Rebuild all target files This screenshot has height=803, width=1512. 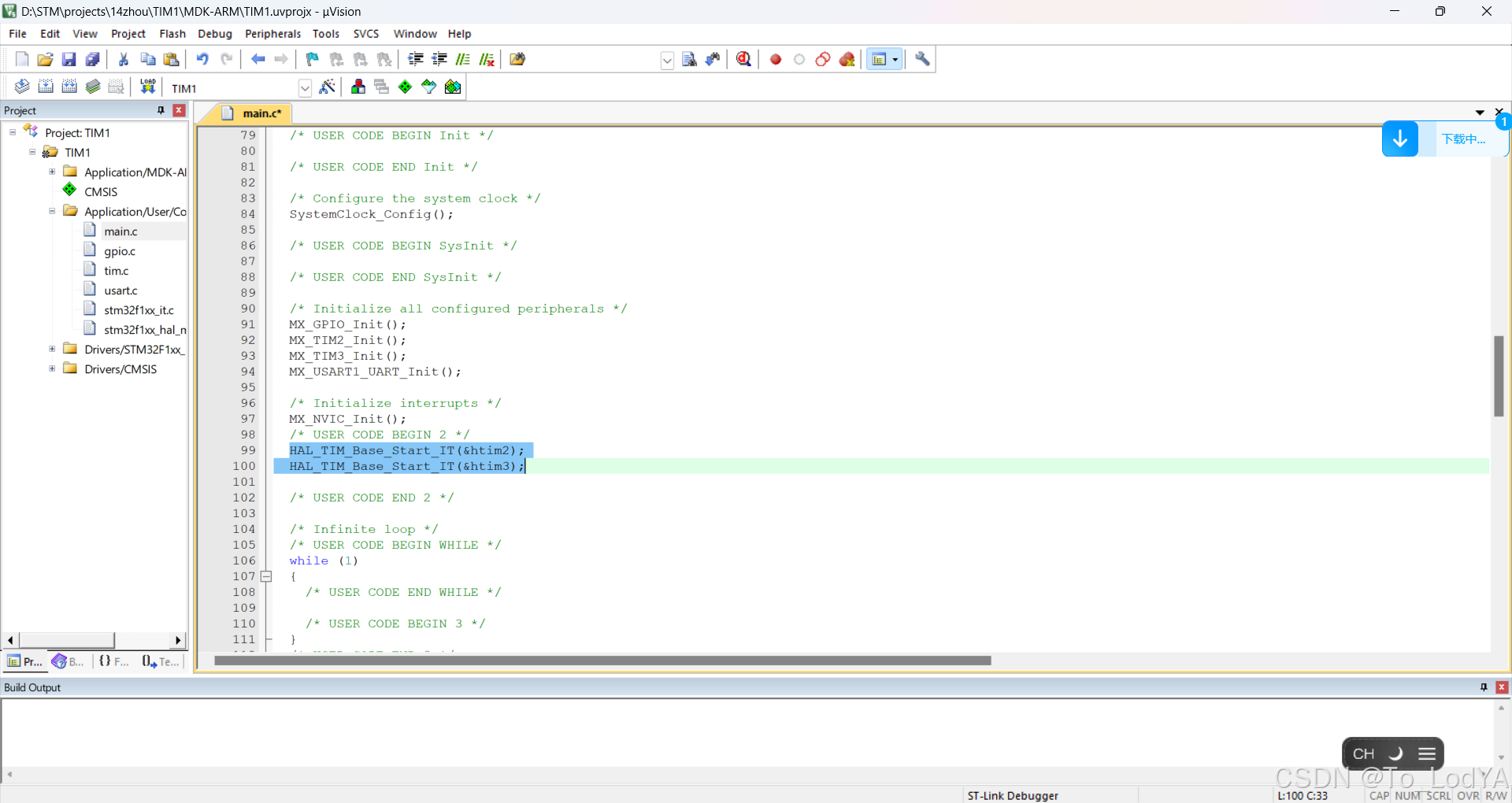pyautogui.click(x=69, y=87)
